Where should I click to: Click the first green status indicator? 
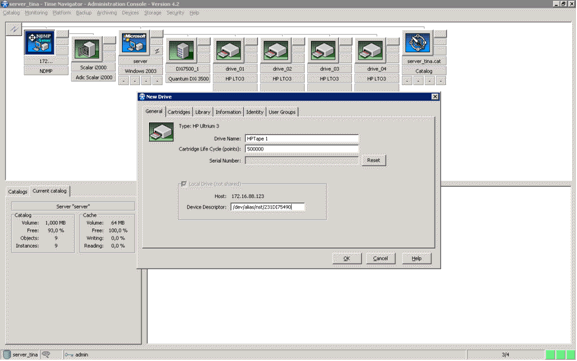[551, 355]
